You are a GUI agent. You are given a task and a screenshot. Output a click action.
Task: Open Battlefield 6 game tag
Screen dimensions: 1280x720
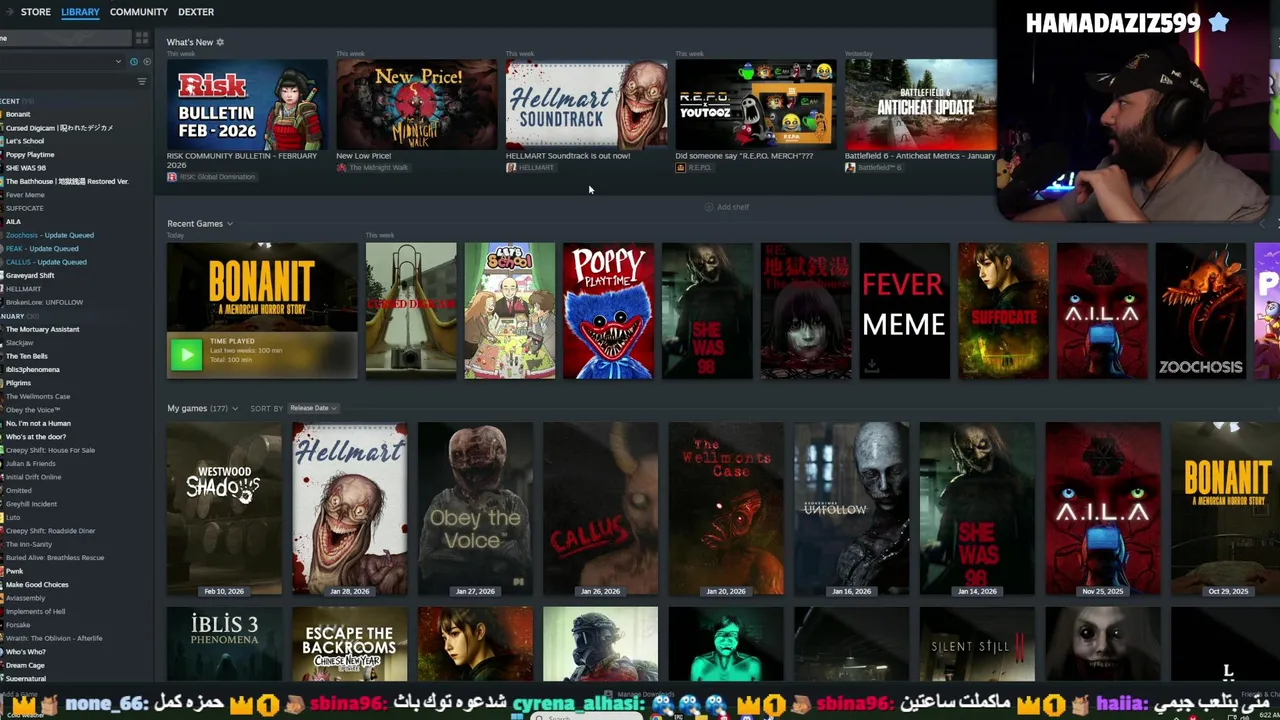873,168
